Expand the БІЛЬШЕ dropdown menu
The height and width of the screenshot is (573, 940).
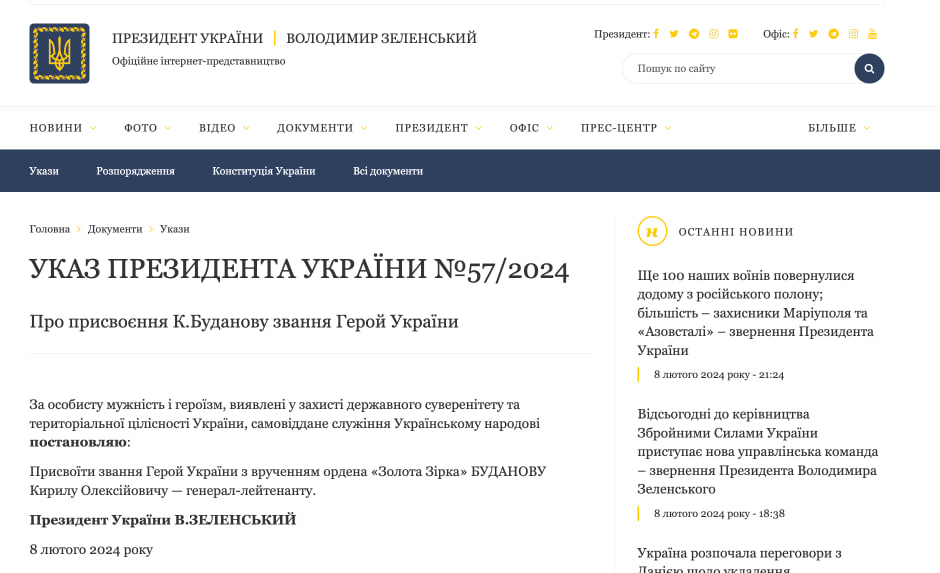(839, 128)
